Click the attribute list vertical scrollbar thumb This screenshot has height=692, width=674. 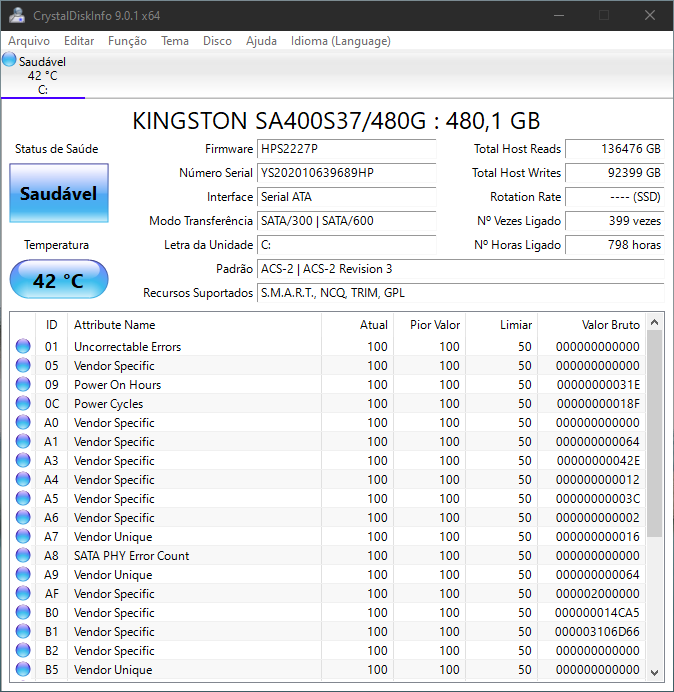655,434
